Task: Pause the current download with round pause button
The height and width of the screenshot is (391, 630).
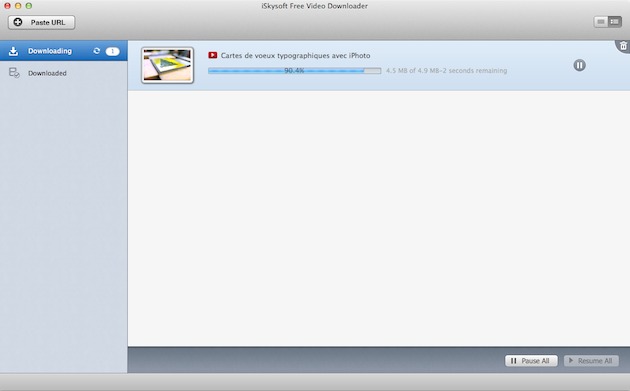Action: [x=579, y=65]
